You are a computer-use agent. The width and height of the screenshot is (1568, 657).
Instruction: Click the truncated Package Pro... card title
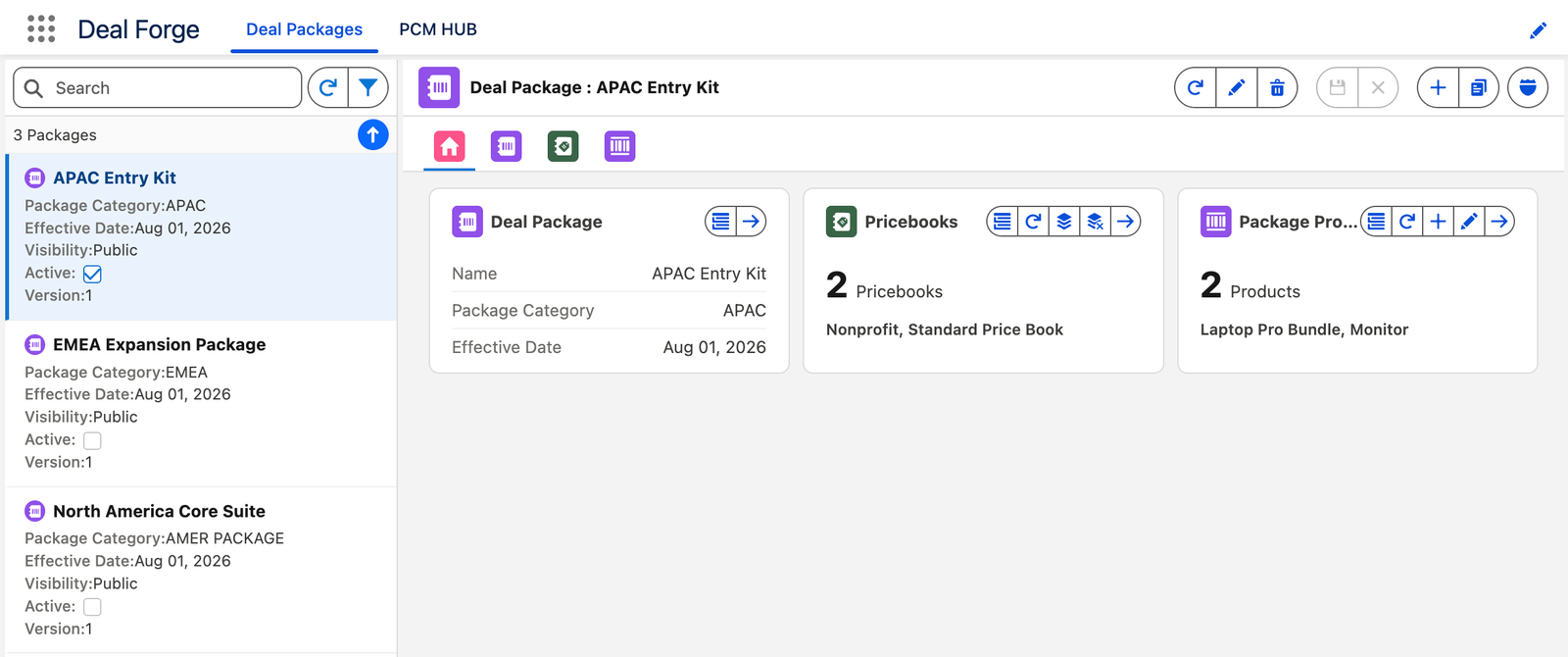pyautogui.click(x=1298, y=222)
